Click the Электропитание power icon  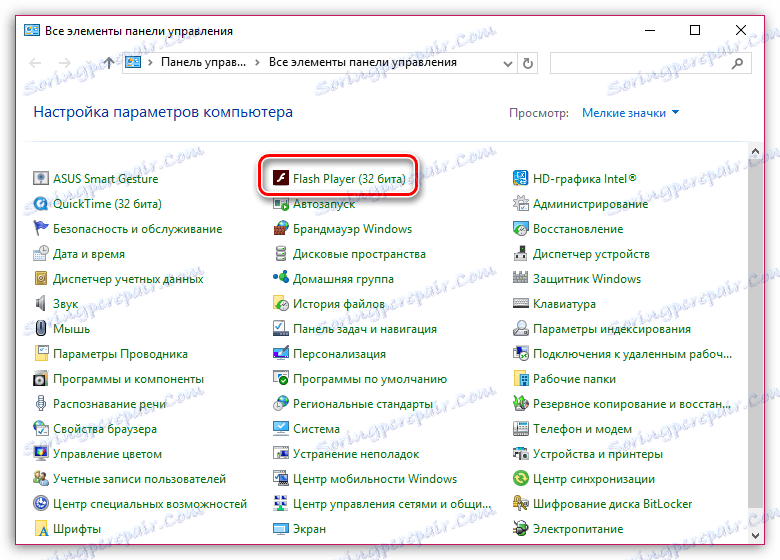point(520,529)
